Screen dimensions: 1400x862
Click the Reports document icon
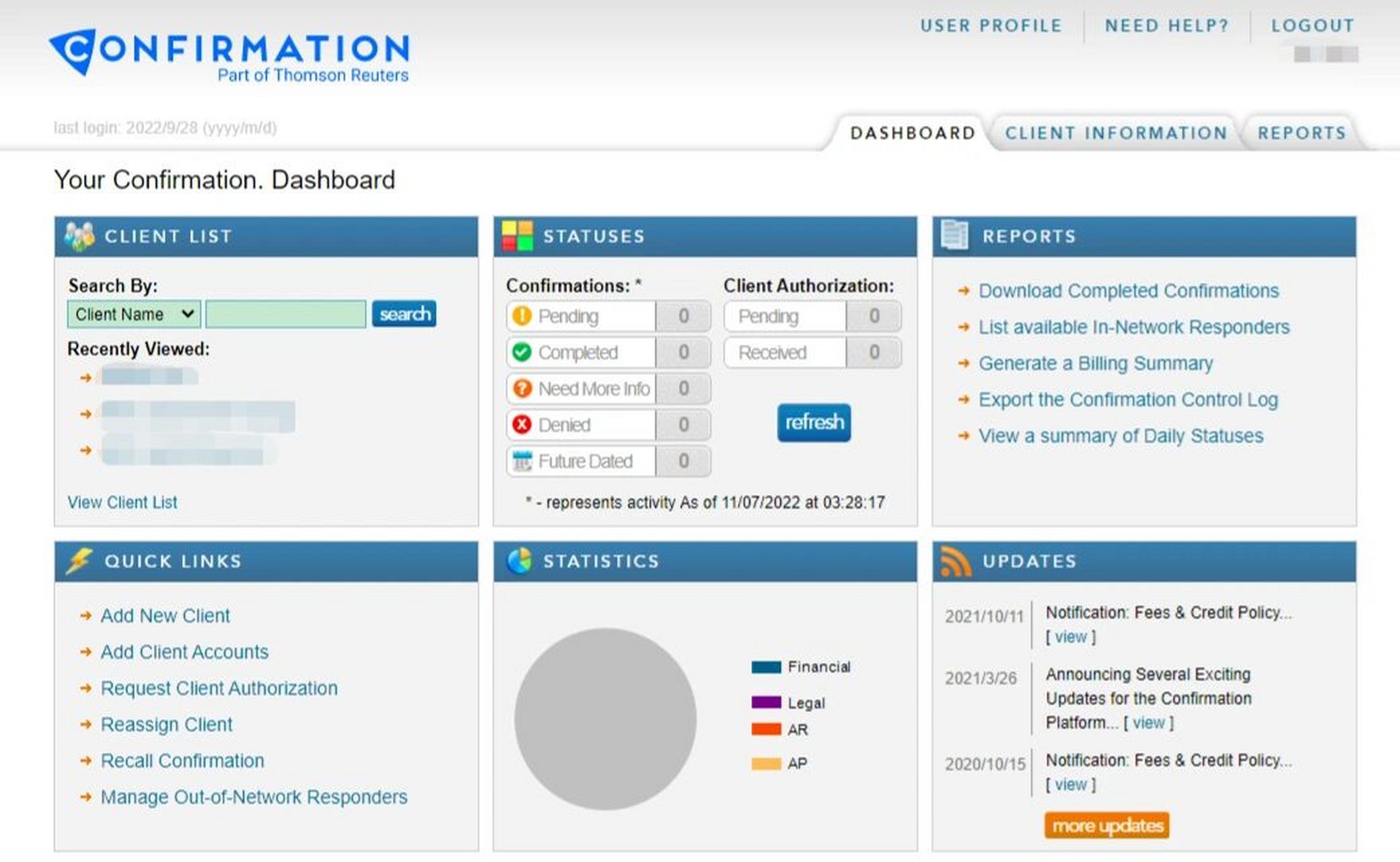point(954,236)
